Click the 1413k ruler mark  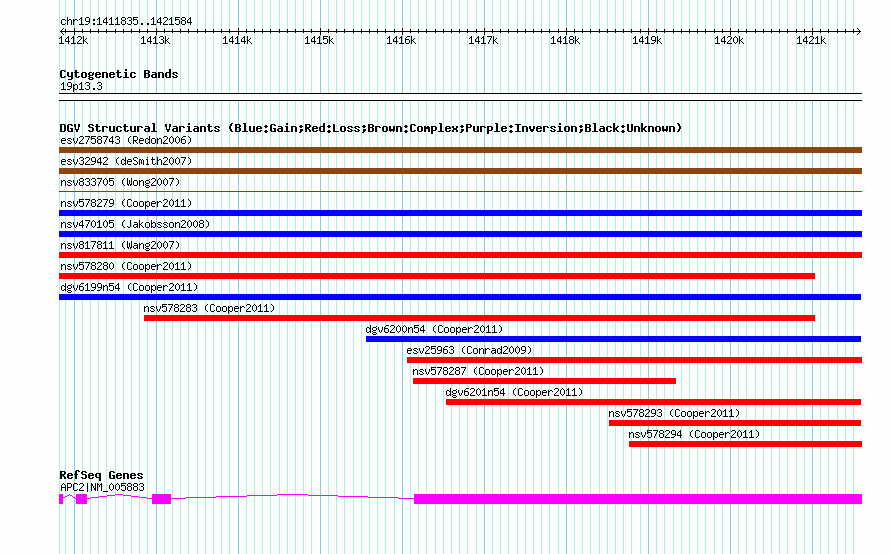(x=155, y=40)
